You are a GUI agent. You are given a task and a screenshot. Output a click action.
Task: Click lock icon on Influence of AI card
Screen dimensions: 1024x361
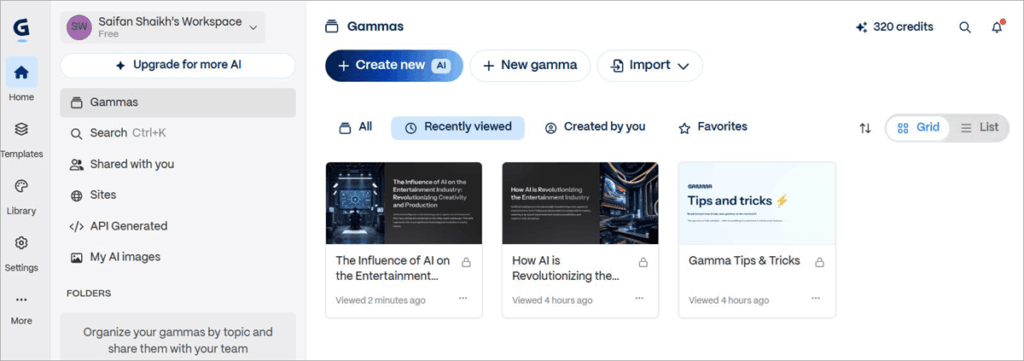(466, 262)
